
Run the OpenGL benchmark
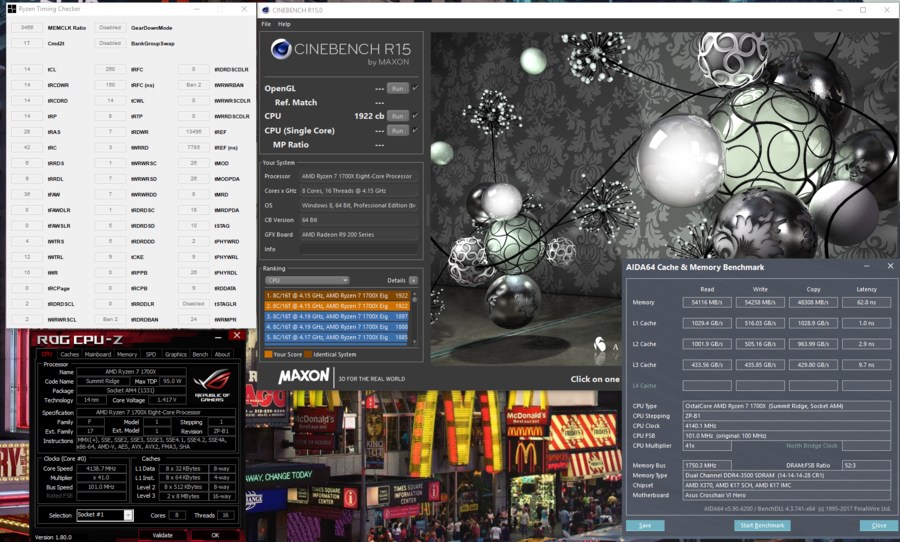(398, 88)
